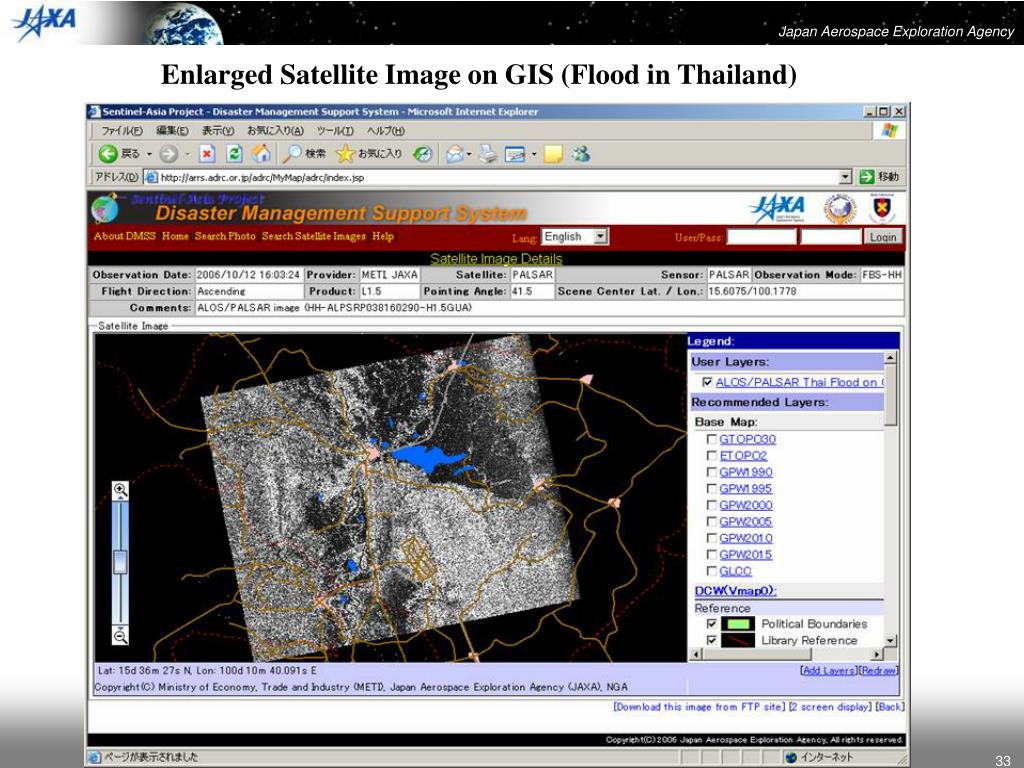Enable the GLCC layer checkbox
1024x768 pixels.
pyautogui.click(x=712, y=571)
